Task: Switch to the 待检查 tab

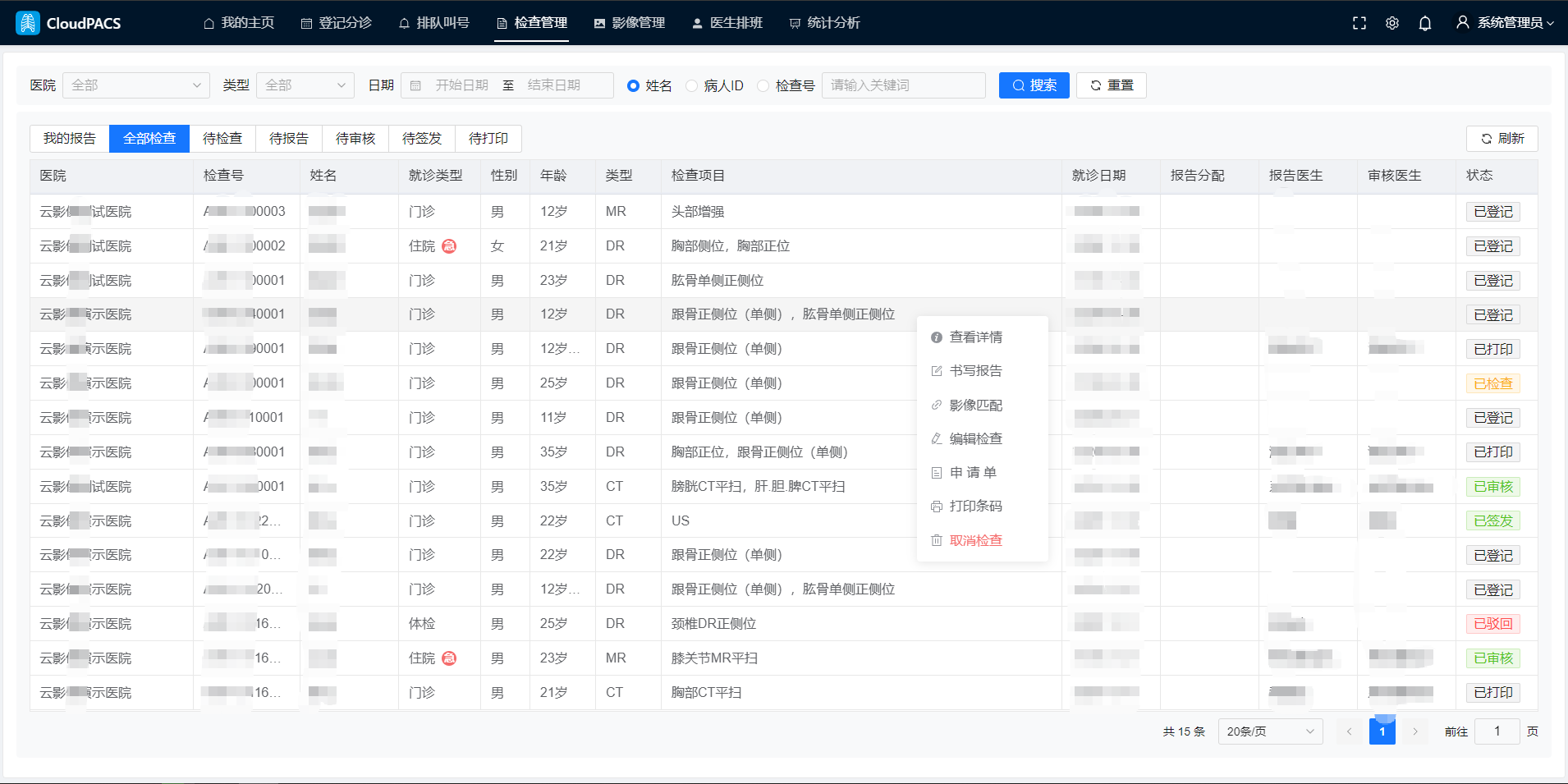Action: click(x=222, y=139)
